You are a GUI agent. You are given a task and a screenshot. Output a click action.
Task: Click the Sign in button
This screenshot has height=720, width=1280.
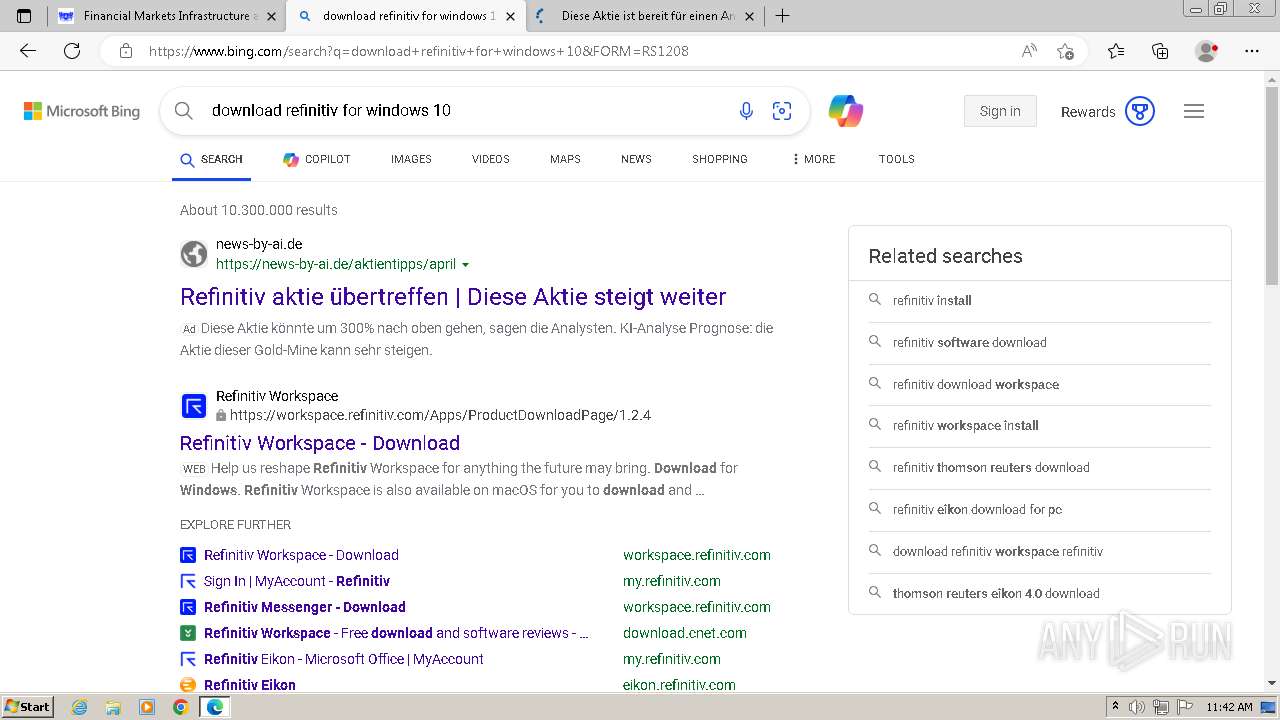[x=1000, y=111]
